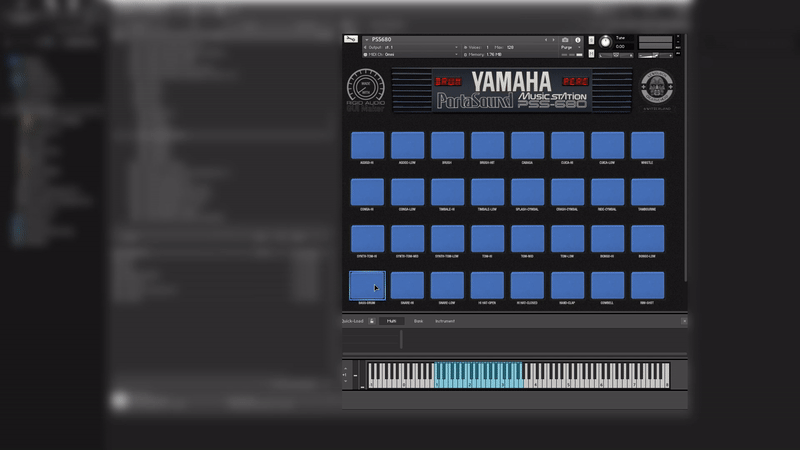This screenshot has width=800, height=450.
Task: Play the Ride-Cymbal pad
Action: pyautogui.click(x=607, y=192)
